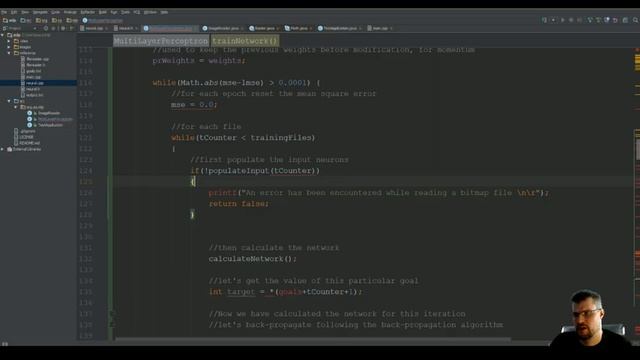This screenshot has width=640, height=360.
Task: Click gutter line number 131
Action: pyautogui.click(x=86, y=248)
